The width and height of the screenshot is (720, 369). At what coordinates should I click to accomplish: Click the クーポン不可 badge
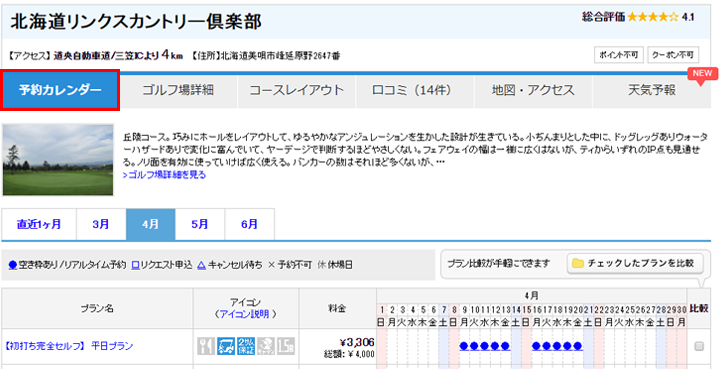(673, 55)
